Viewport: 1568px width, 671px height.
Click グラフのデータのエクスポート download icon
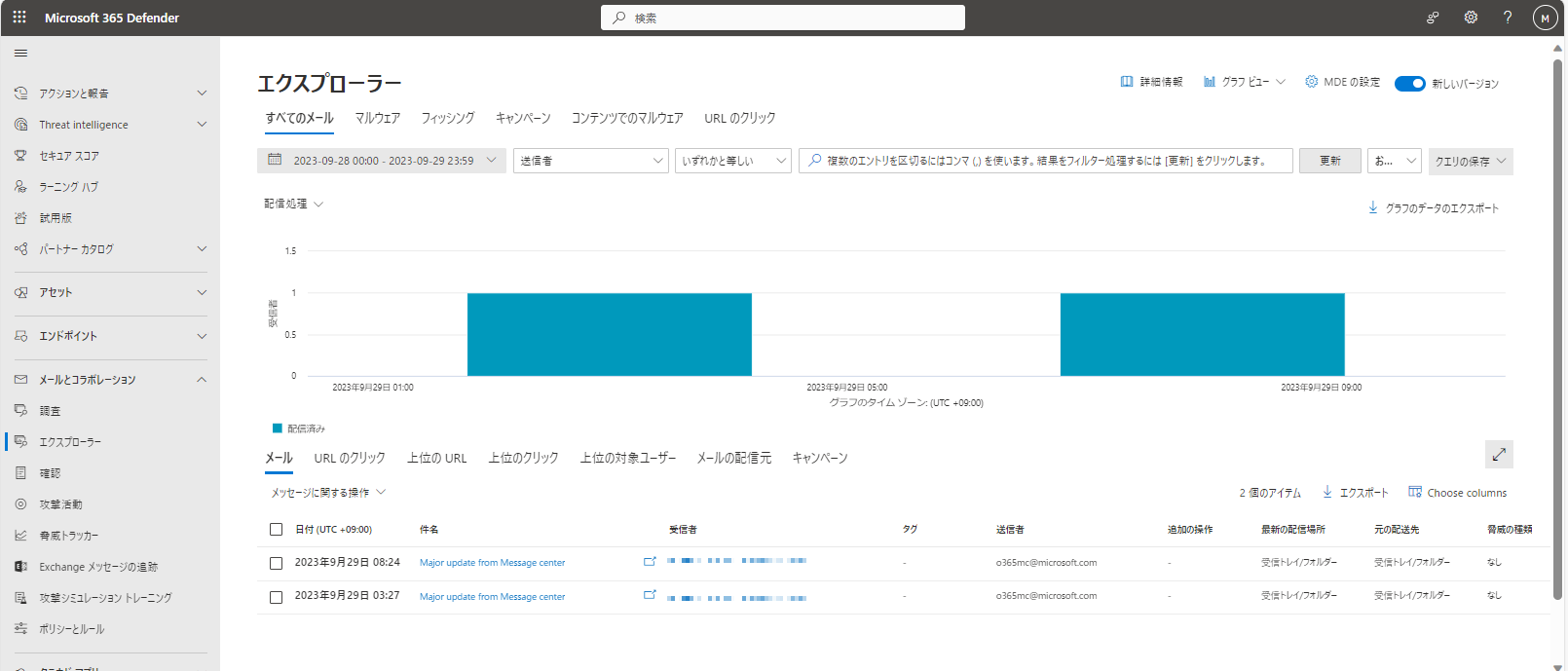pyautogui.click(x=1373, y=207)
